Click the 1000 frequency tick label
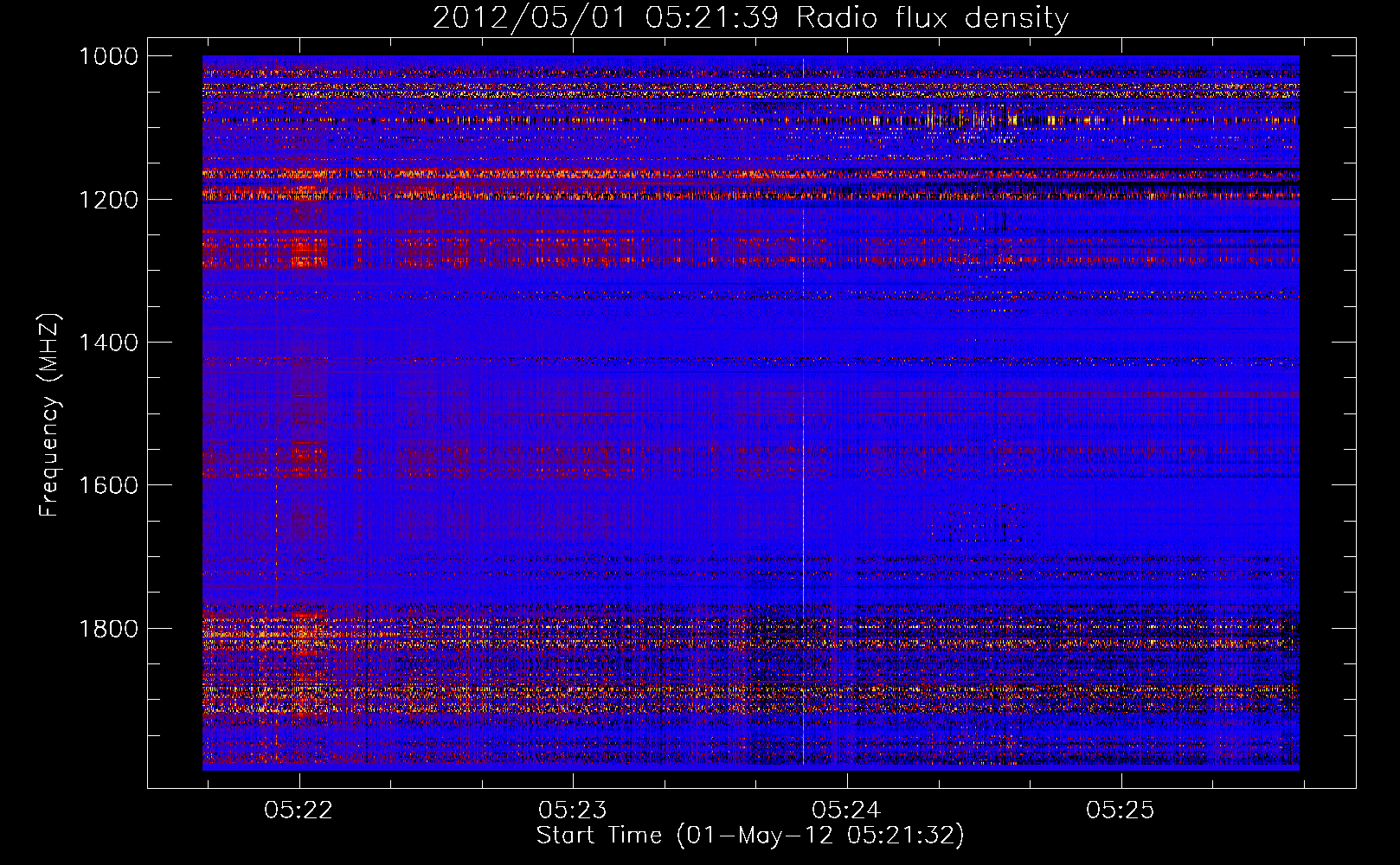This screenshot has height=865, width=1400. point(108,56)
